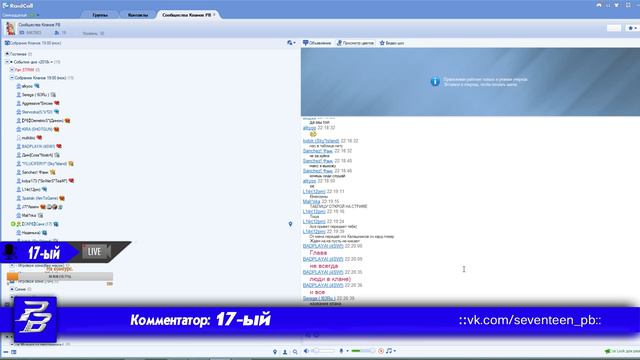Click the RaidCall logo in title bar
The height and width of the screenshot is (360, 640).
[x=18, y=6]
